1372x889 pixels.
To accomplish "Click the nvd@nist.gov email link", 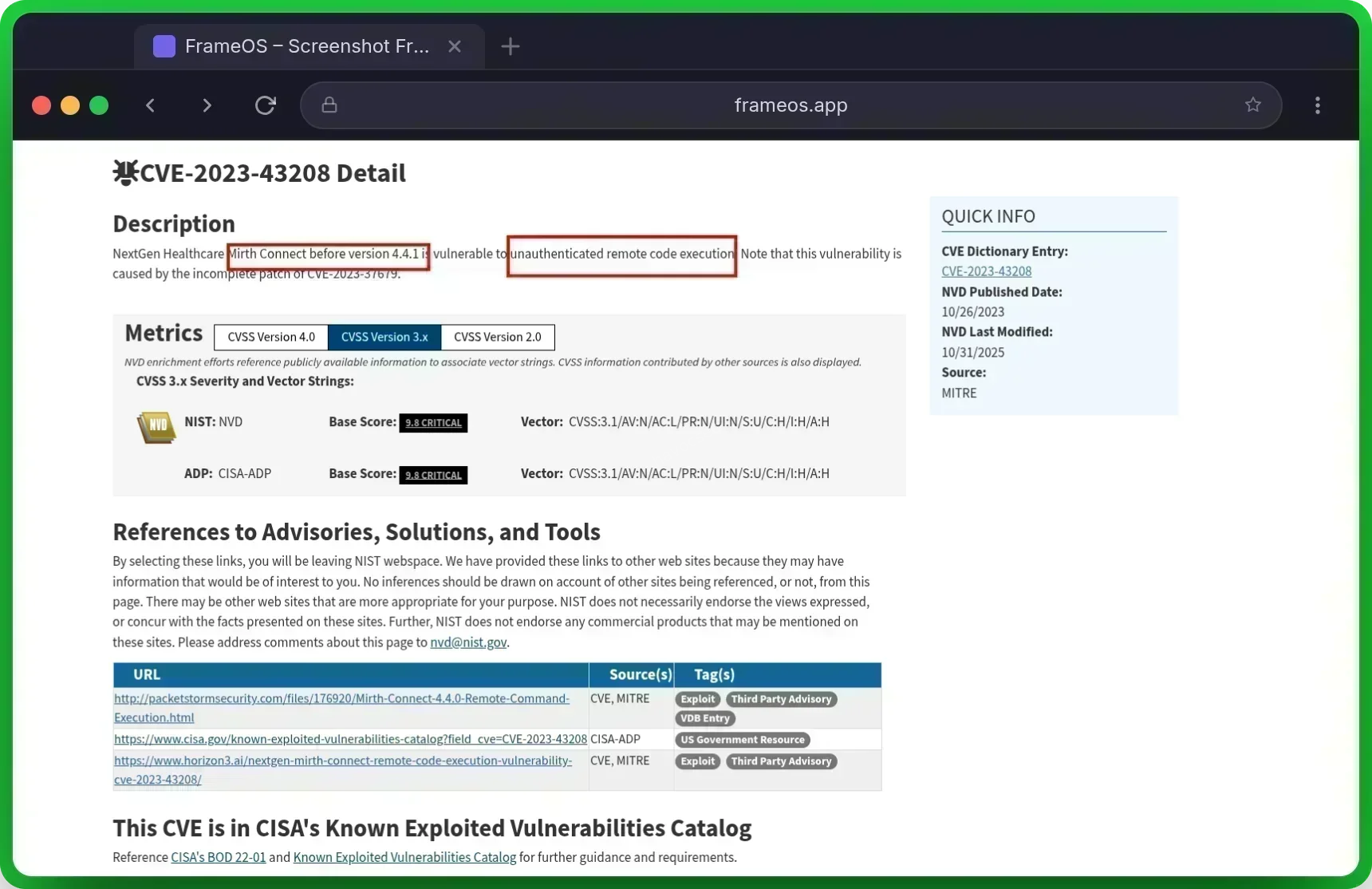I will (x=468, y=642).
